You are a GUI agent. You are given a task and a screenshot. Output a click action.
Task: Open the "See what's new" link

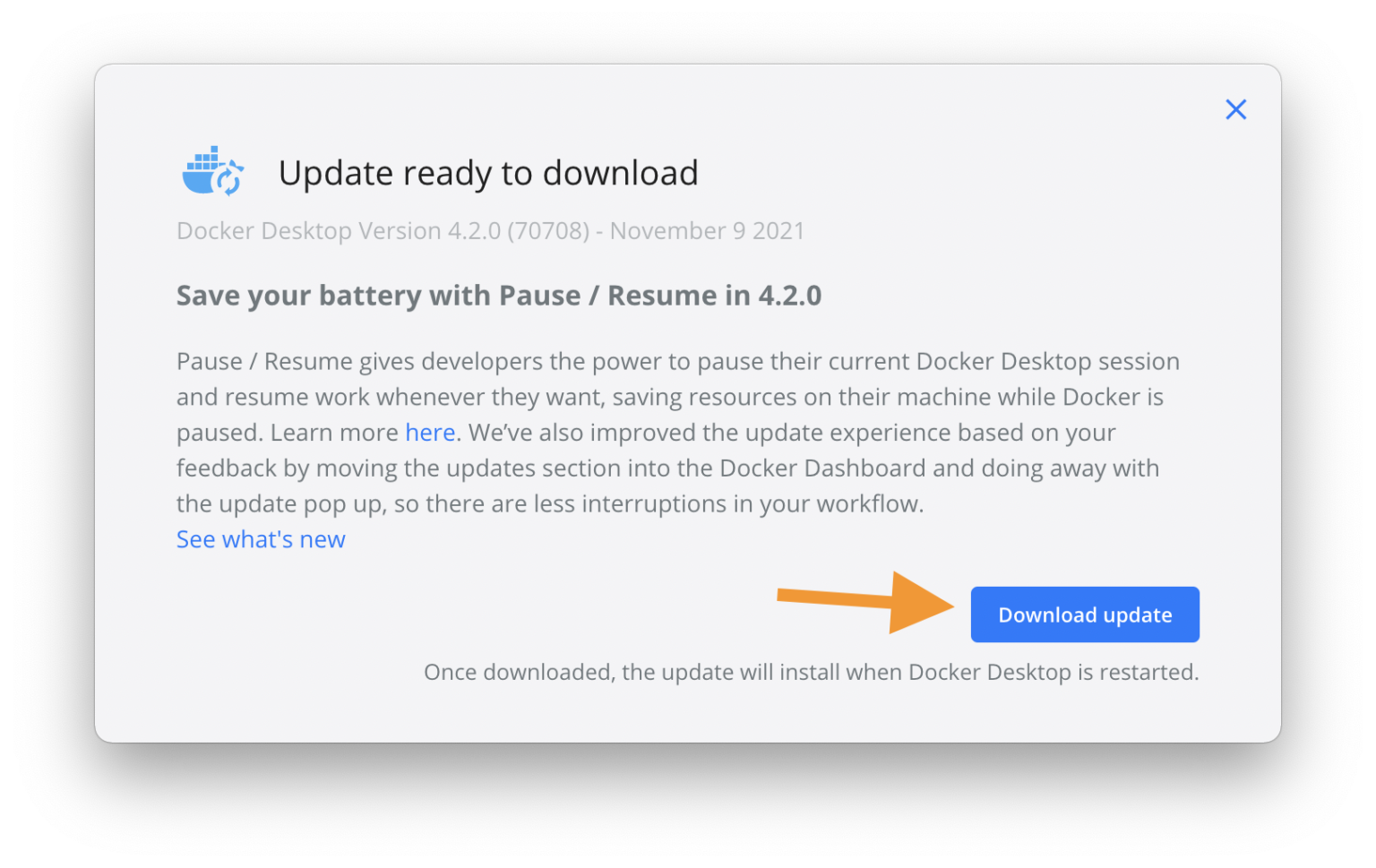click(261, 539)
